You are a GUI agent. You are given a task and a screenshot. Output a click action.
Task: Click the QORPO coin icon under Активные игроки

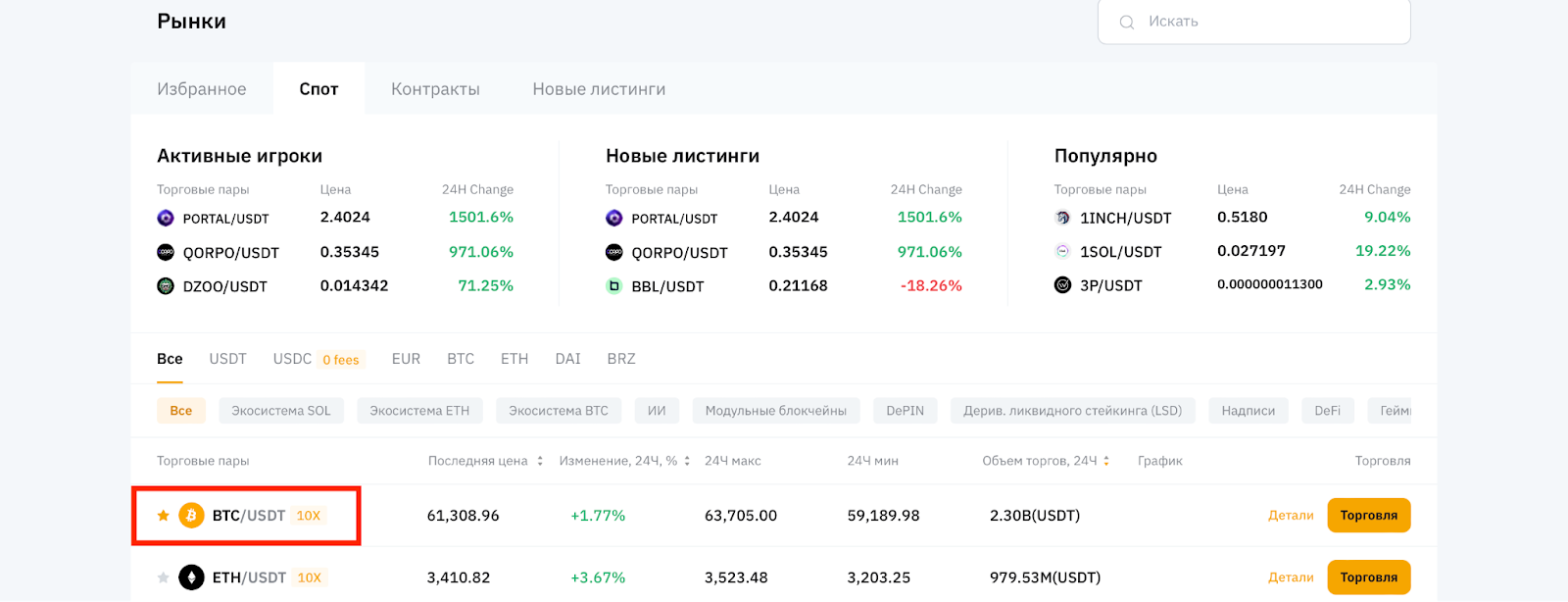[x=166, y=252]
